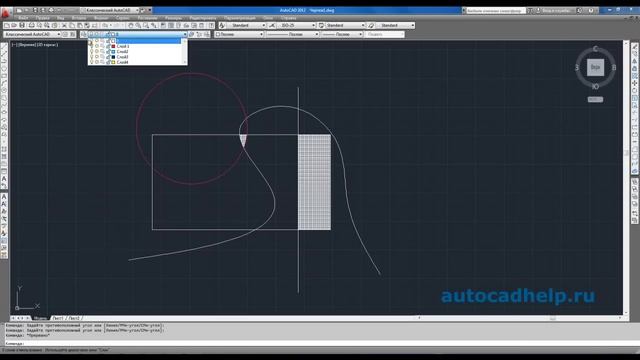Open the multileader style Standard dropdown
This screenshot has width=640, height=360.
pos(395,25)
